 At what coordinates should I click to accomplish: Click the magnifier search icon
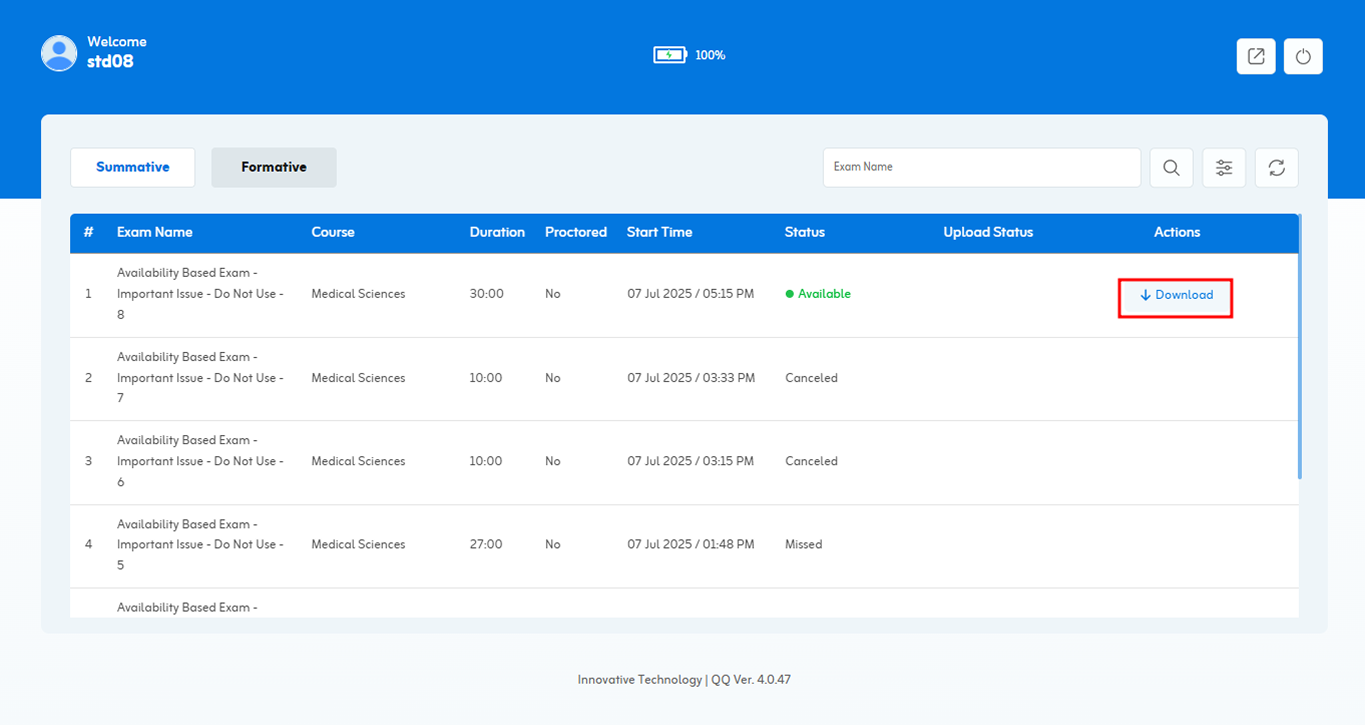pos(1171,168)
